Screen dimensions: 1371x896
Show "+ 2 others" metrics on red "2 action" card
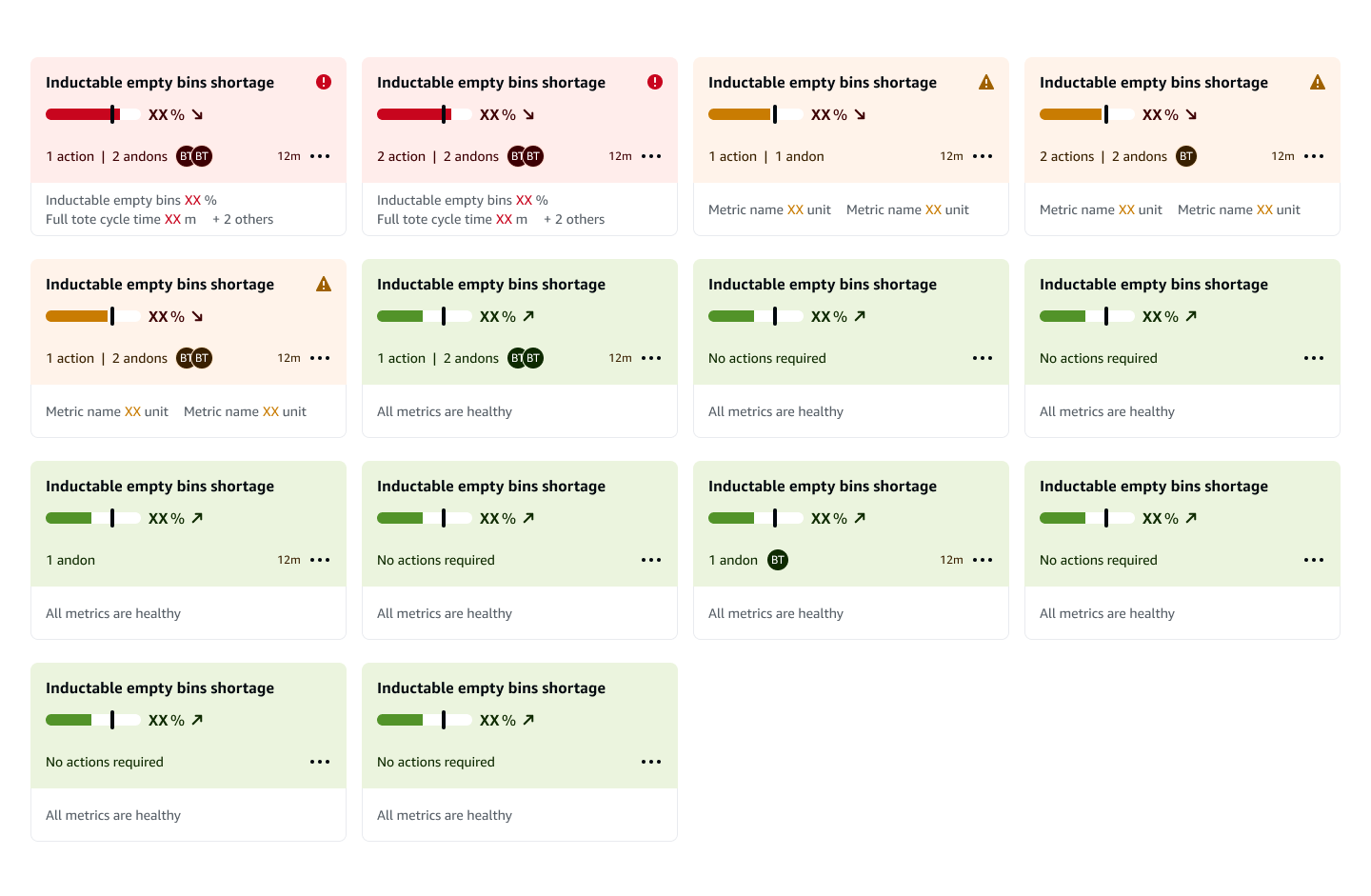(574, 219)
